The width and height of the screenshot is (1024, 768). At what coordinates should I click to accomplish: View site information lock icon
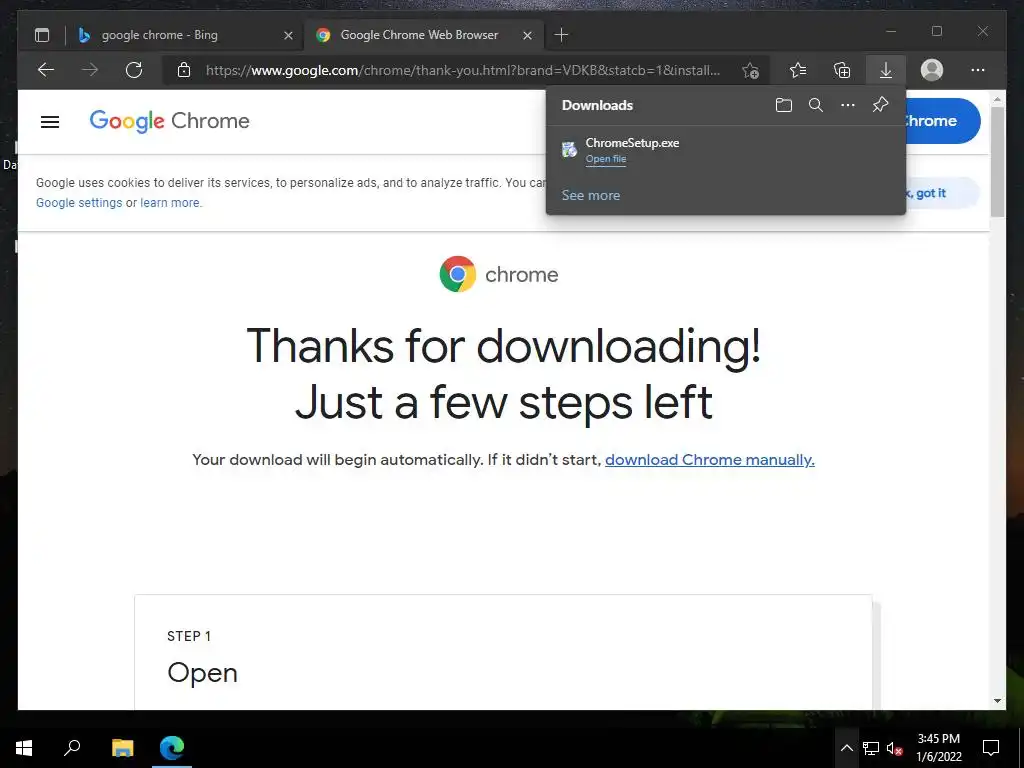pyautogui.click(x=184, y=70)
